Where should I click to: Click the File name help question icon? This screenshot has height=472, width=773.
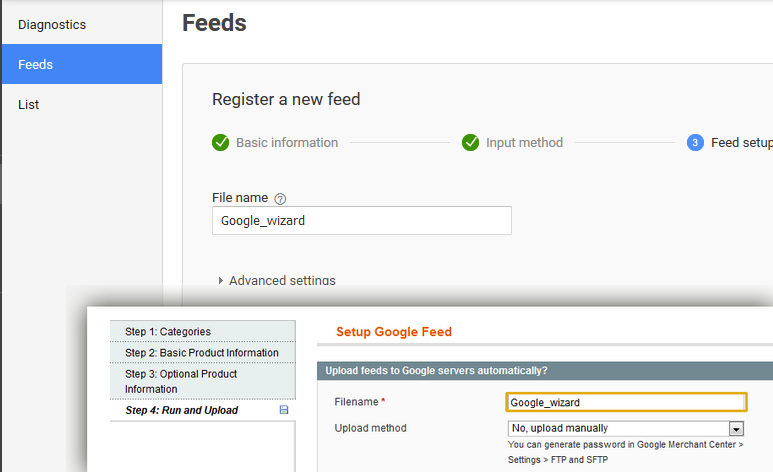[x=280, y=199]
